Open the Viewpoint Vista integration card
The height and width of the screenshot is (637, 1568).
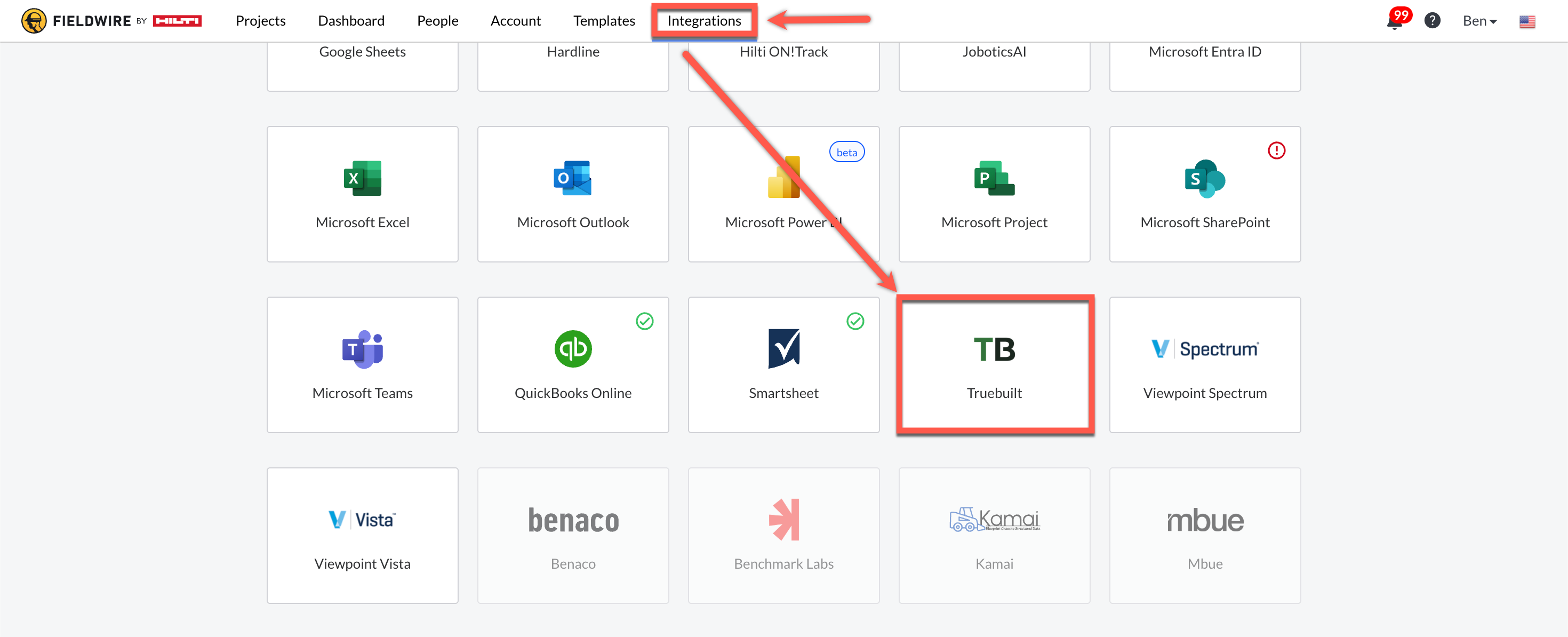click(x=362, y=535)
